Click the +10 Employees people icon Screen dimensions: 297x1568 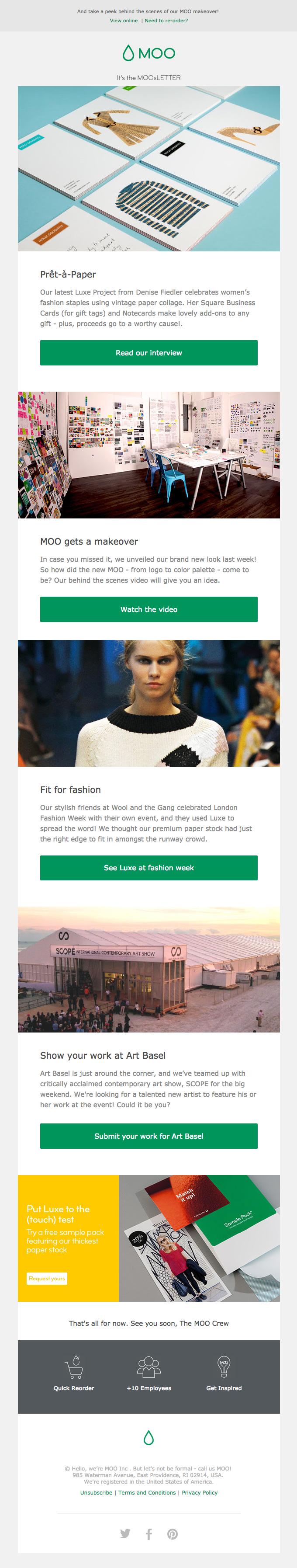point(148,1367)
